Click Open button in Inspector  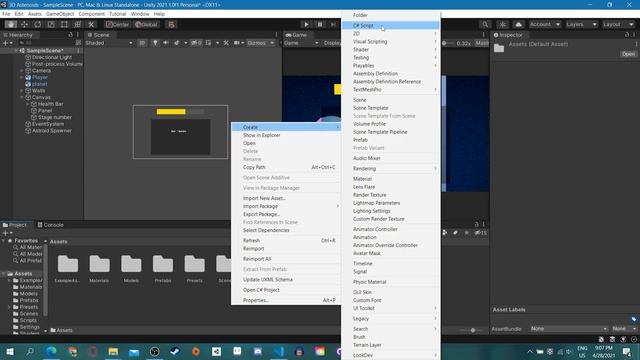tap(628, 54)
